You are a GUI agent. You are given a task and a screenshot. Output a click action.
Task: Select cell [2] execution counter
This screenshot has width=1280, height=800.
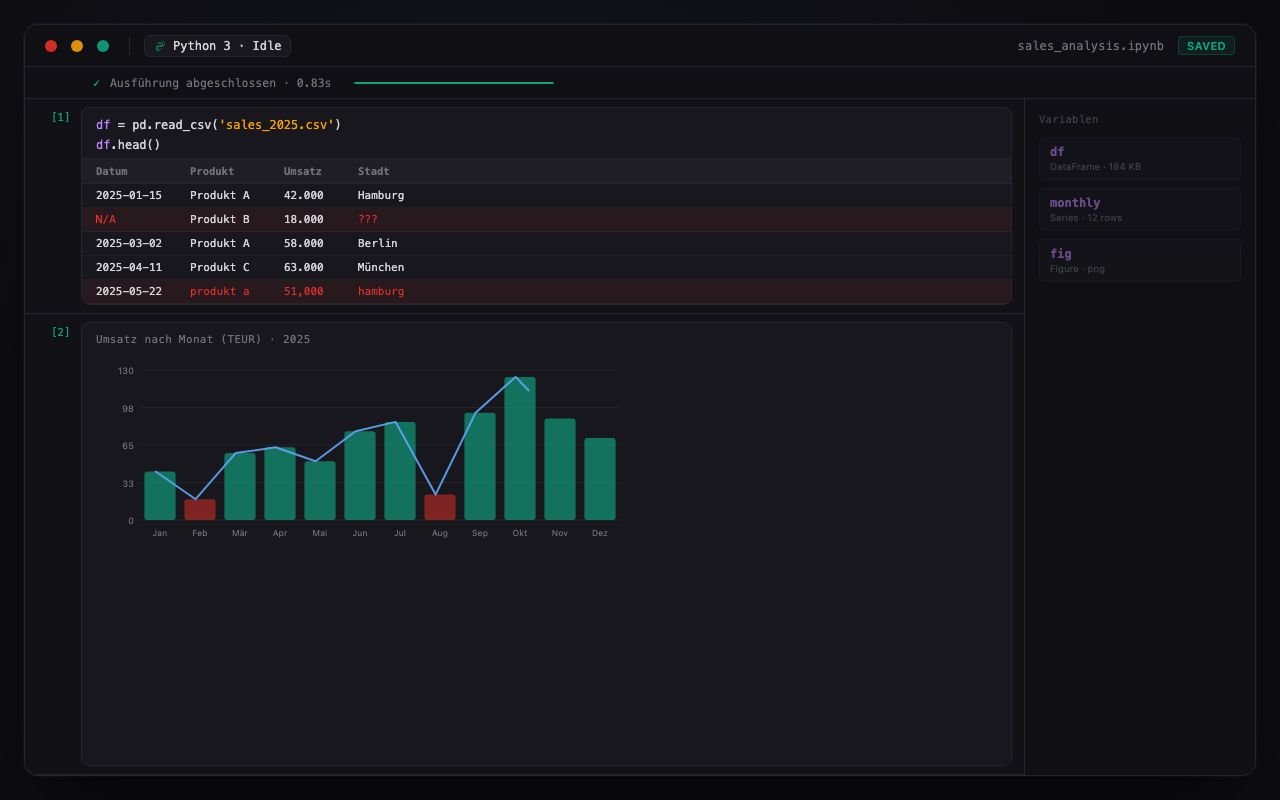61,331
